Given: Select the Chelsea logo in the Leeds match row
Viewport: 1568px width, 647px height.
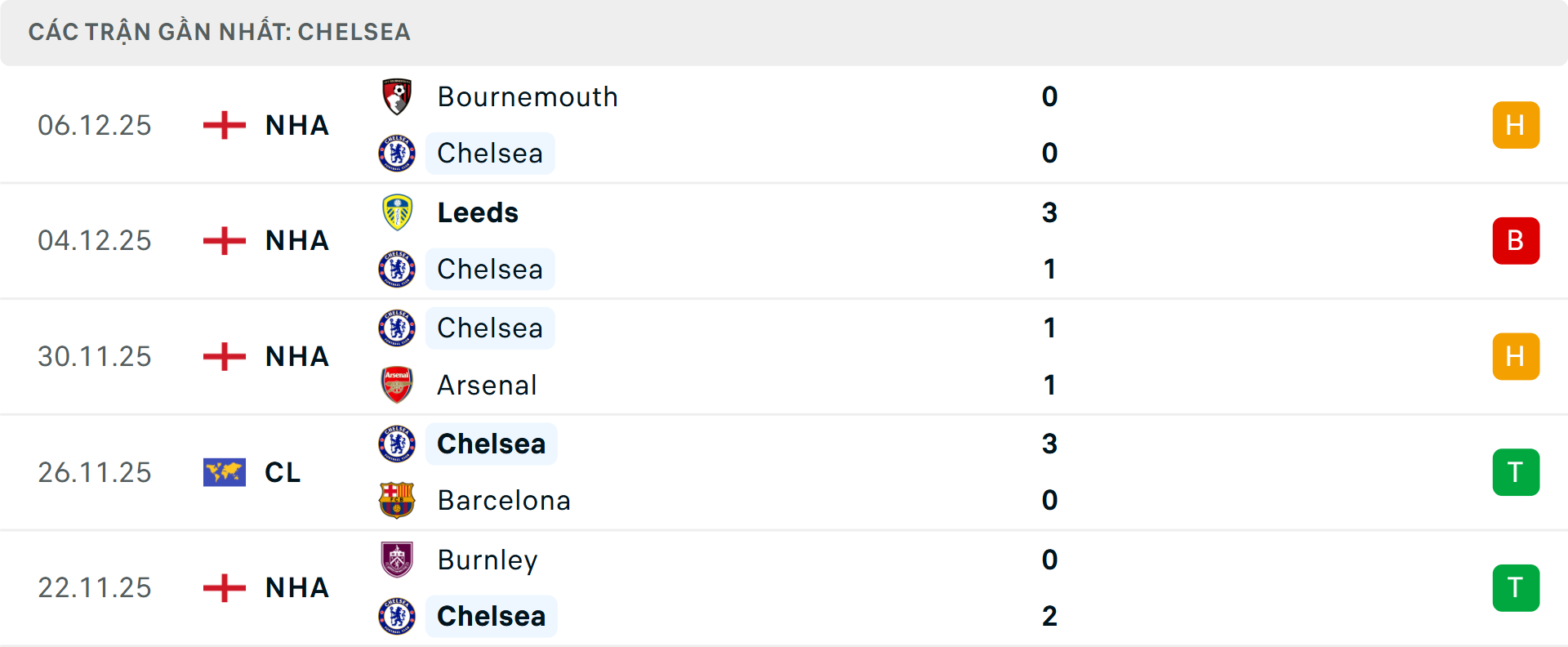Looking at the screenshot, I should coord(397,269).
